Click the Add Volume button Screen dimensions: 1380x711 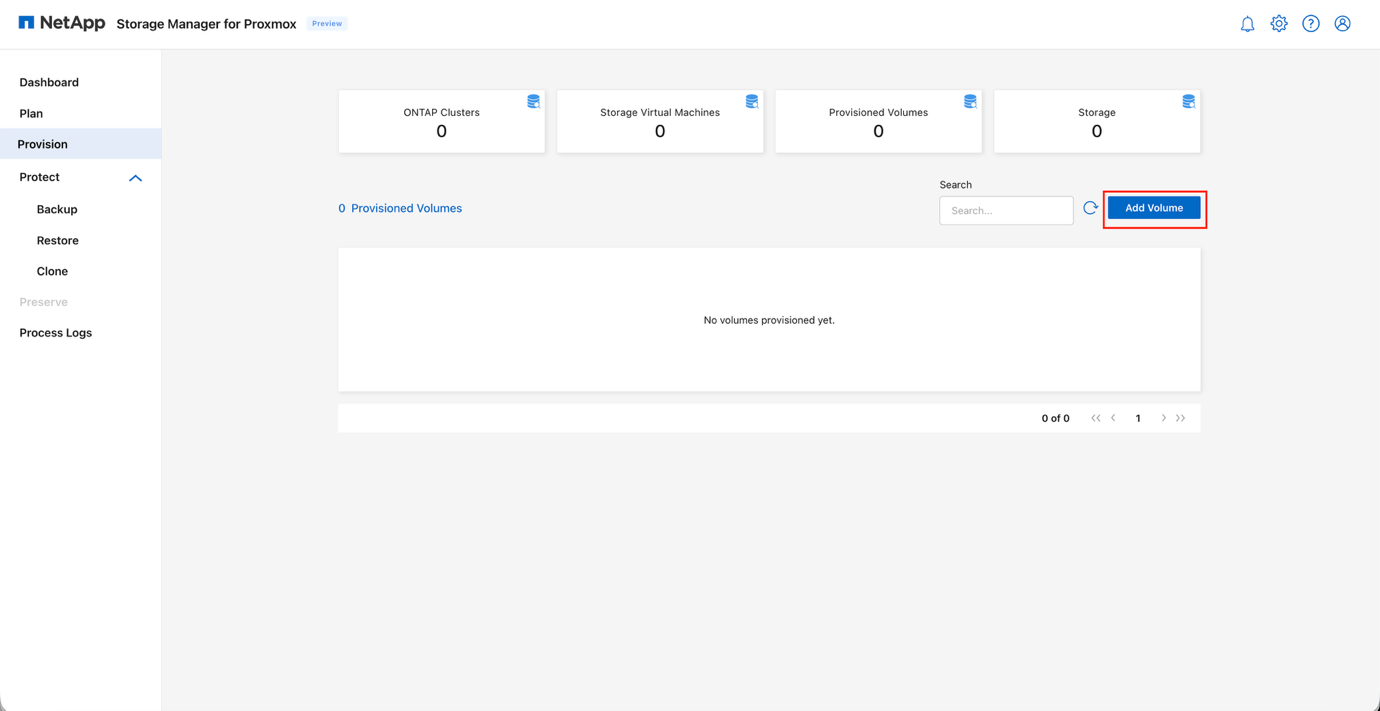tap(1154, 208)
